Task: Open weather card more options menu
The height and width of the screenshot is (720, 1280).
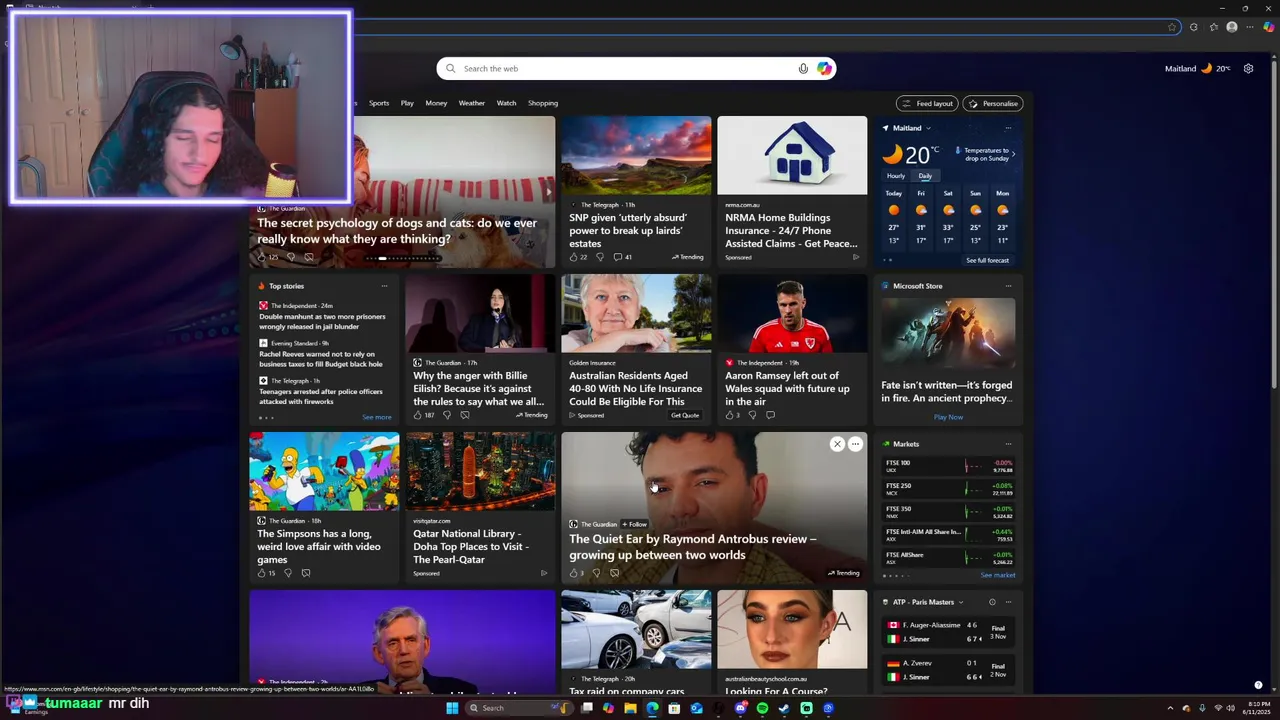Action: (1008, 128)
